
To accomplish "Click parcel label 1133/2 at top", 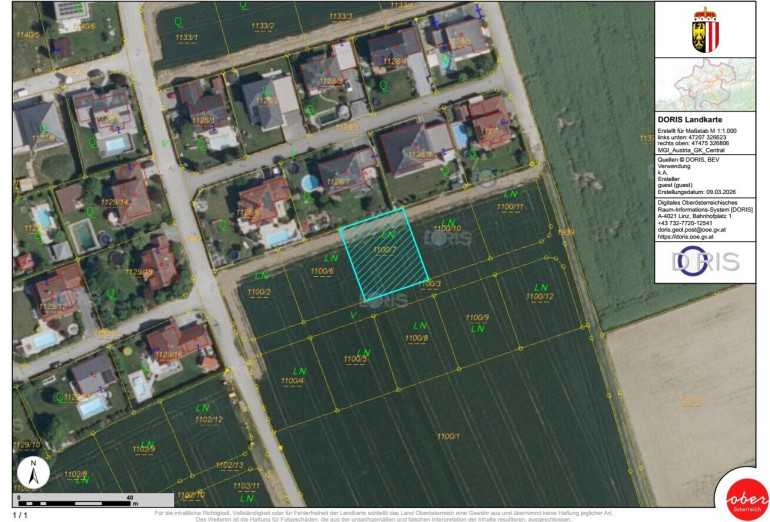I will pyautogui.click(x=263, y=26).
